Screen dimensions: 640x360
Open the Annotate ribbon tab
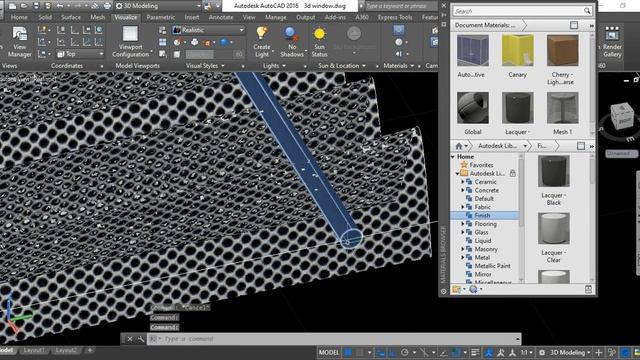pos(221,17)
